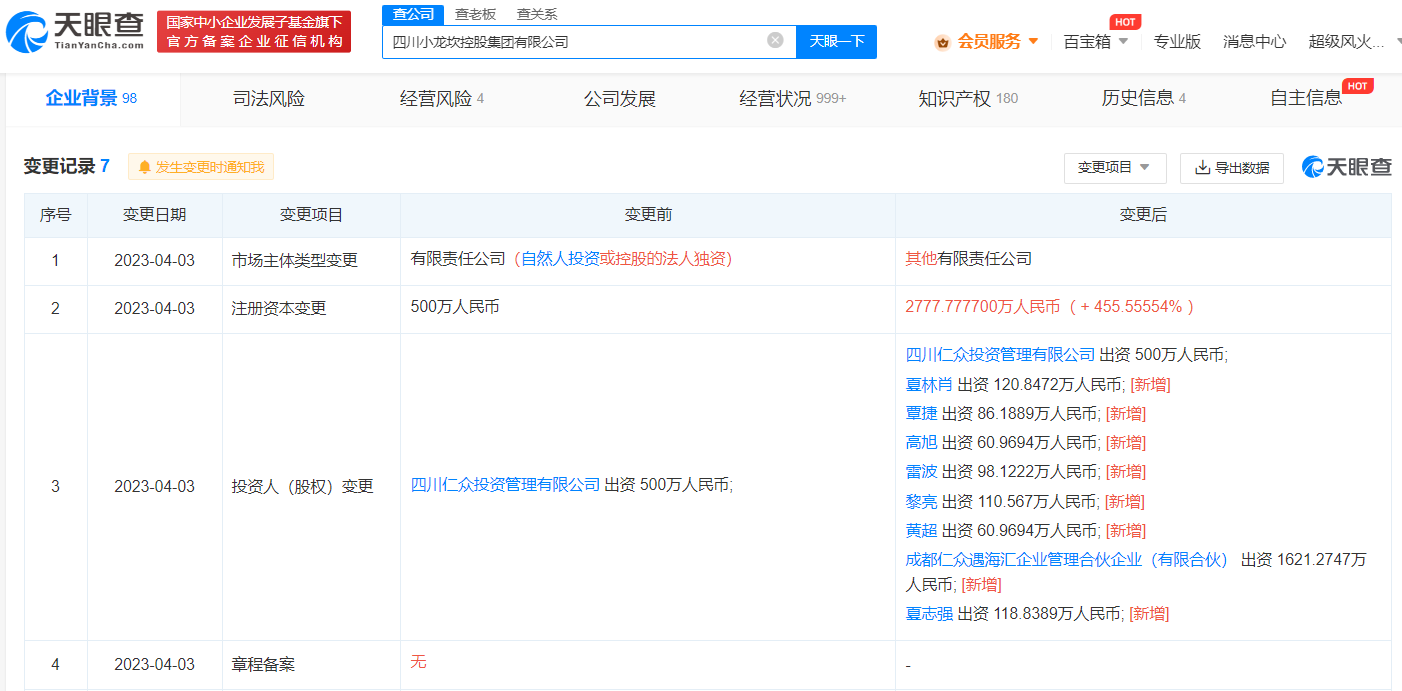Open the 超级风火 user account menu
Screen dimensions: 1402x691
point(1347,41)
